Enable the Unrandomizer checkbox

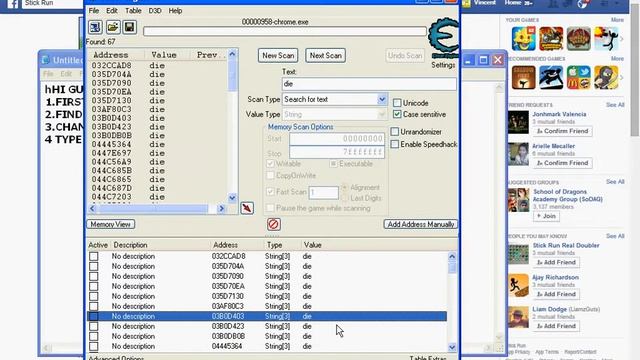(x=394, y=132)
